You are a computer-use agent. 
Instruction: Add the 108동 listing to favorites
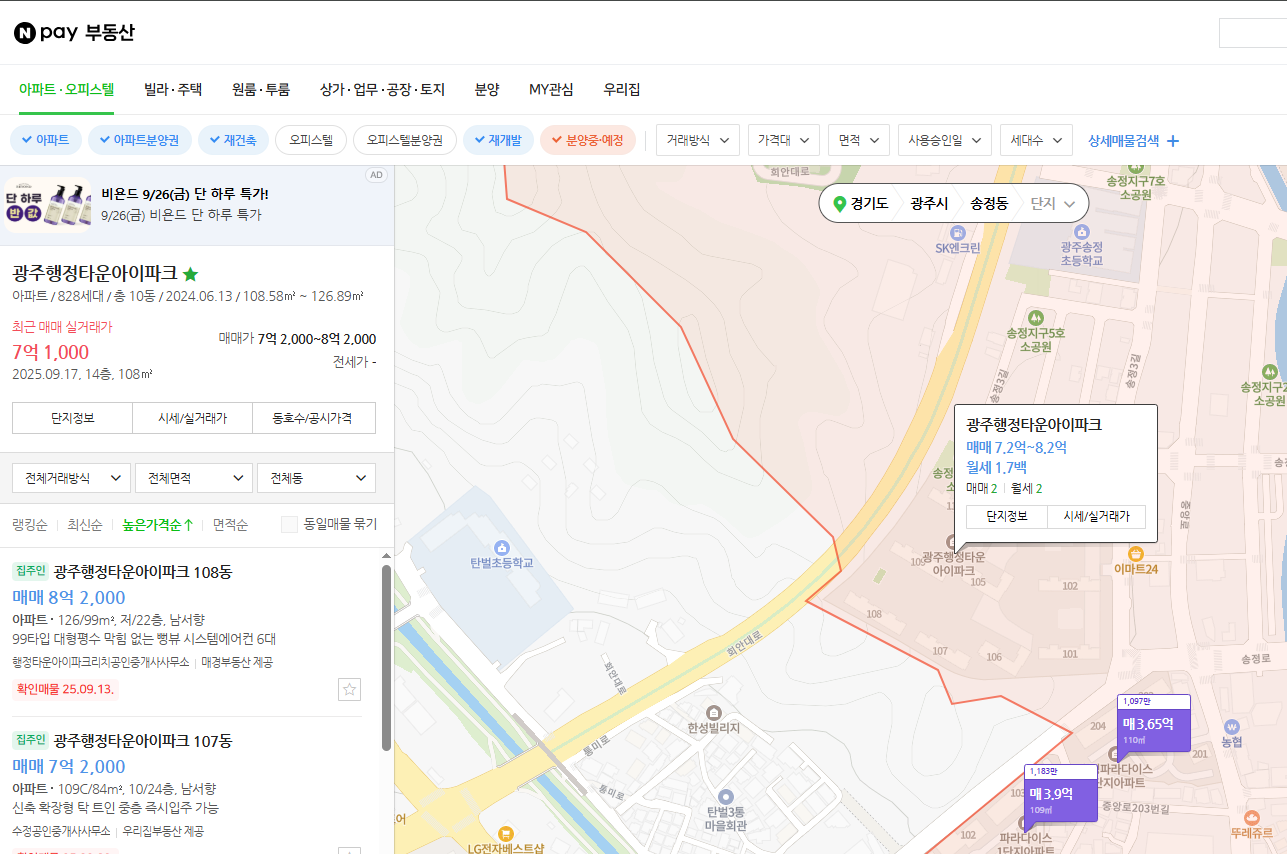349,689
